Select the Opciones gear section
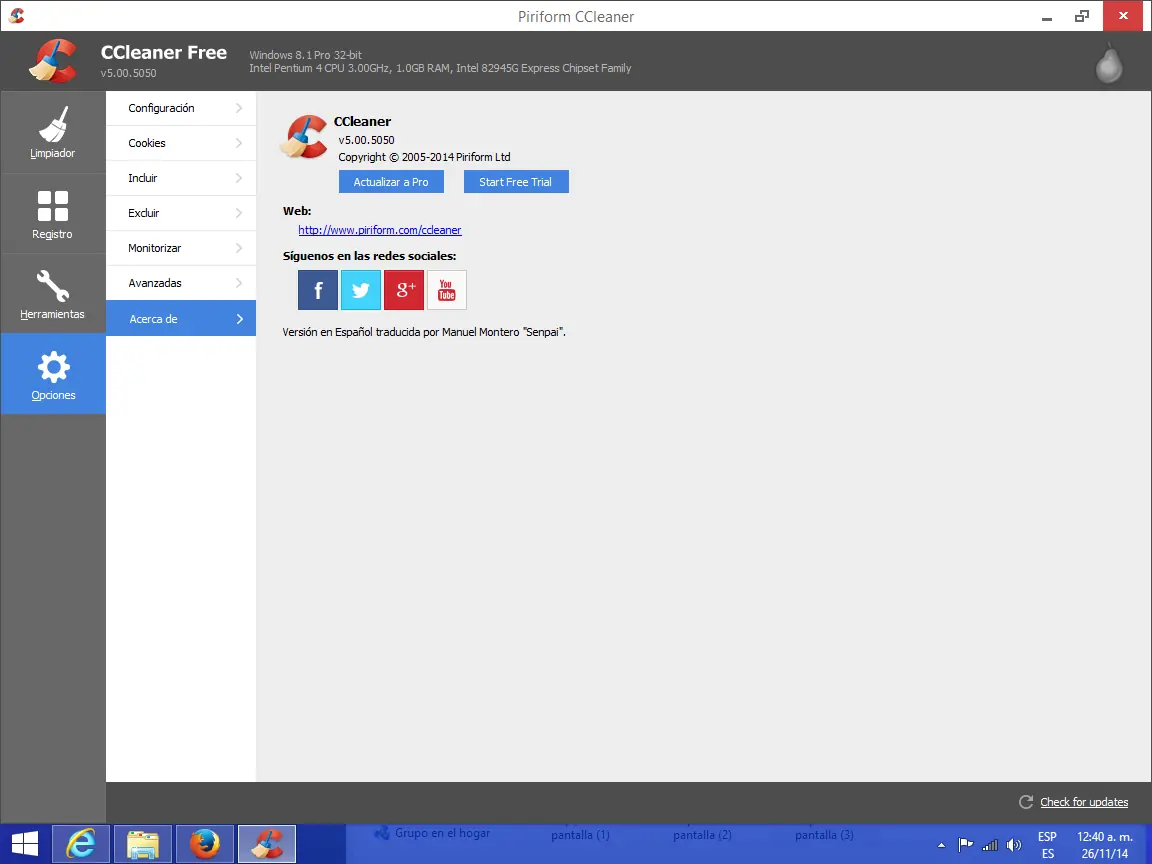Image resolution: width=1152 pixels, height=864 pixels. (53, 374)
